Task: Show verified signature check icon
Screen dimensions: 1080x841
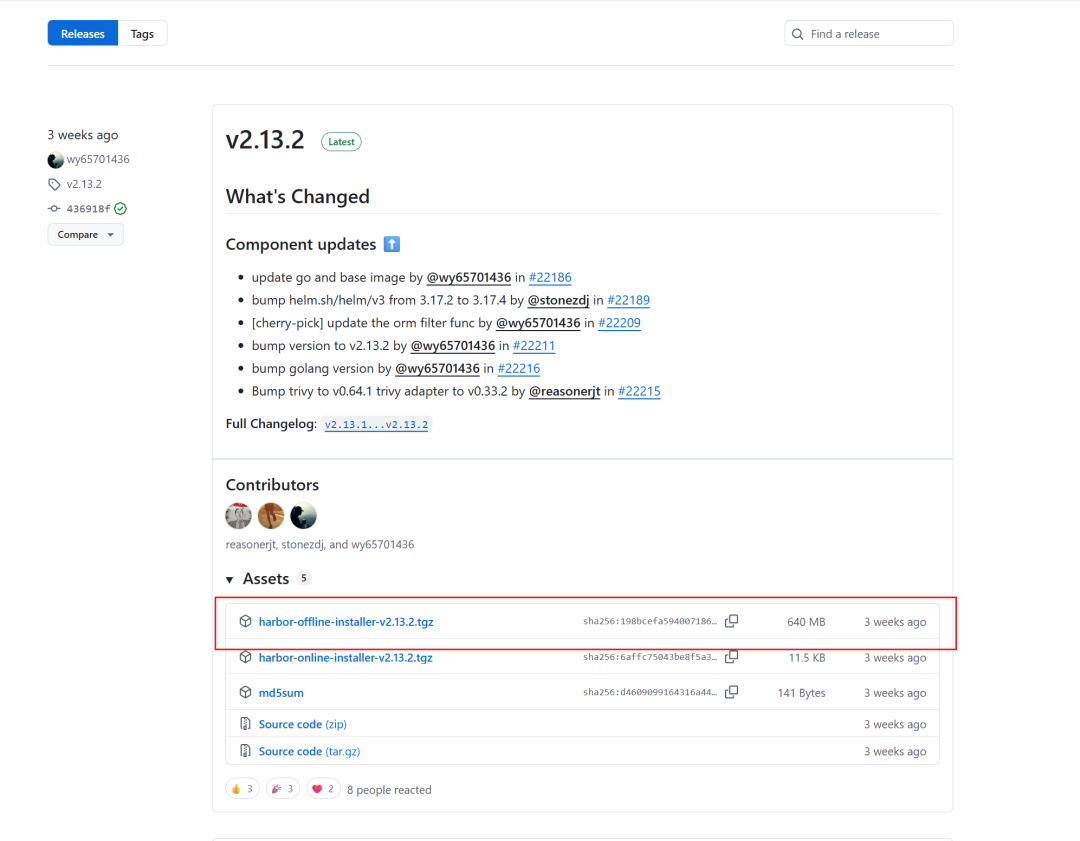Action: [x=121, y=209]
